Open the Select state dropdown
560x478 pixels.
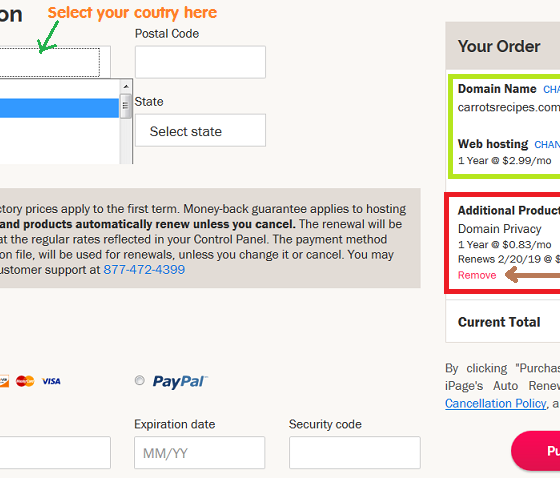click(200, 130)
